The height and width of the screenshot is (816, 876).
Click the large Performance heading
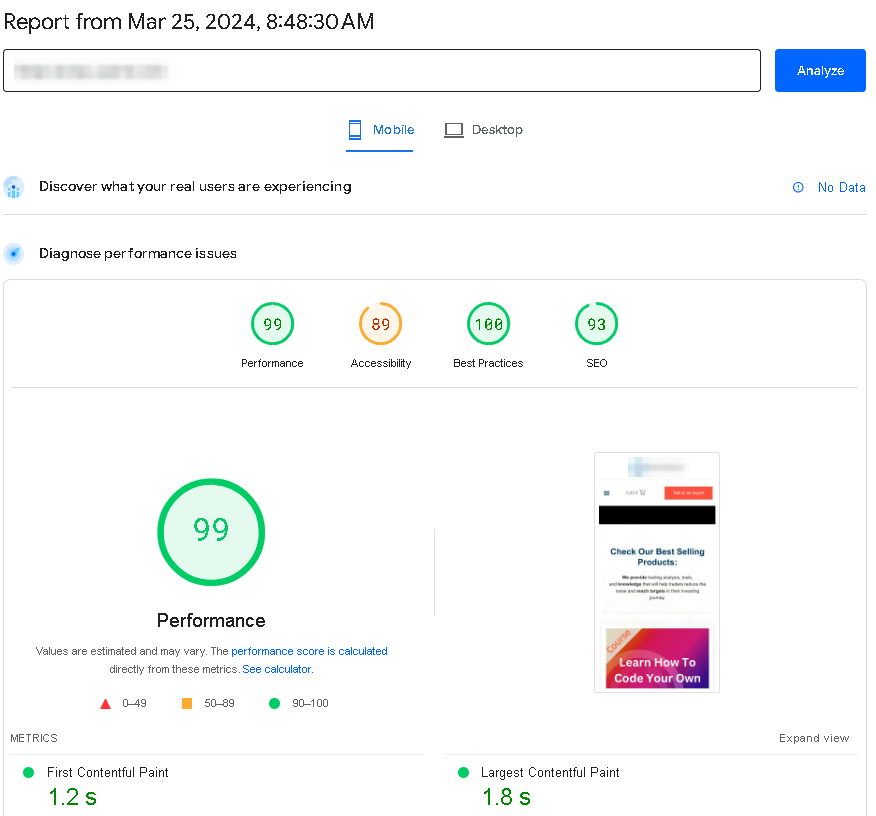(x=211, y=621)
